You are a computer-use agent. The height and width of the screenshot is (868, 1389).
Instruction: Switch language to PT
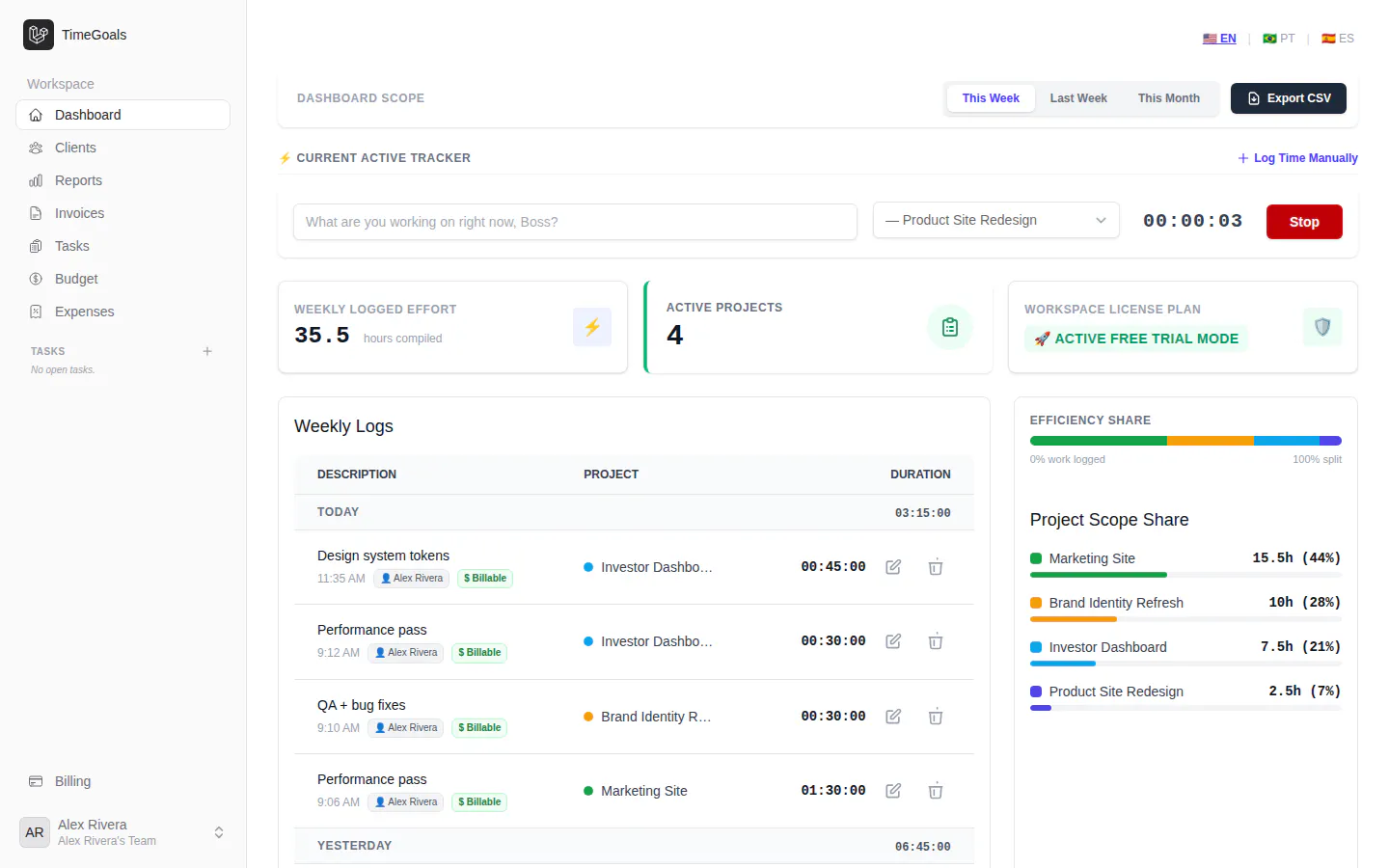tap(1279, 39)
